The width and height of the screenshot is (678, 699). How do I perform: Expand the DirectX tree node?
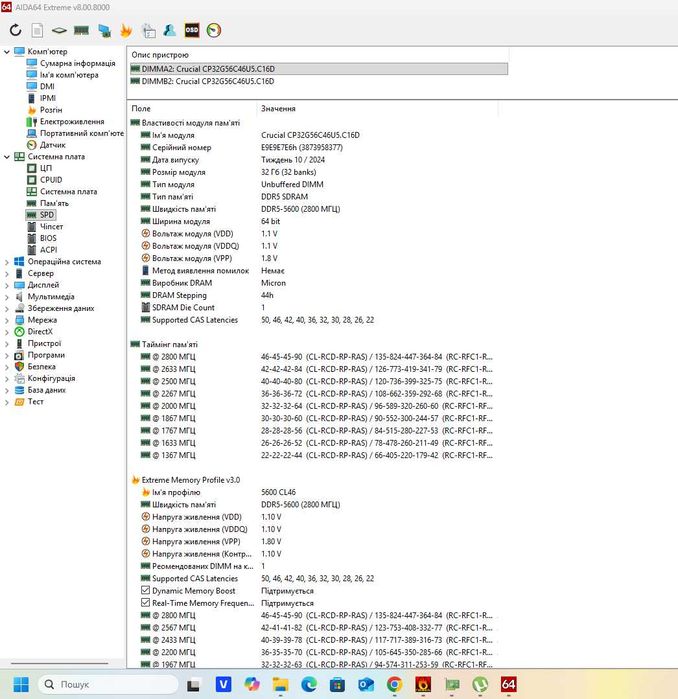click(x=7, y=332)
